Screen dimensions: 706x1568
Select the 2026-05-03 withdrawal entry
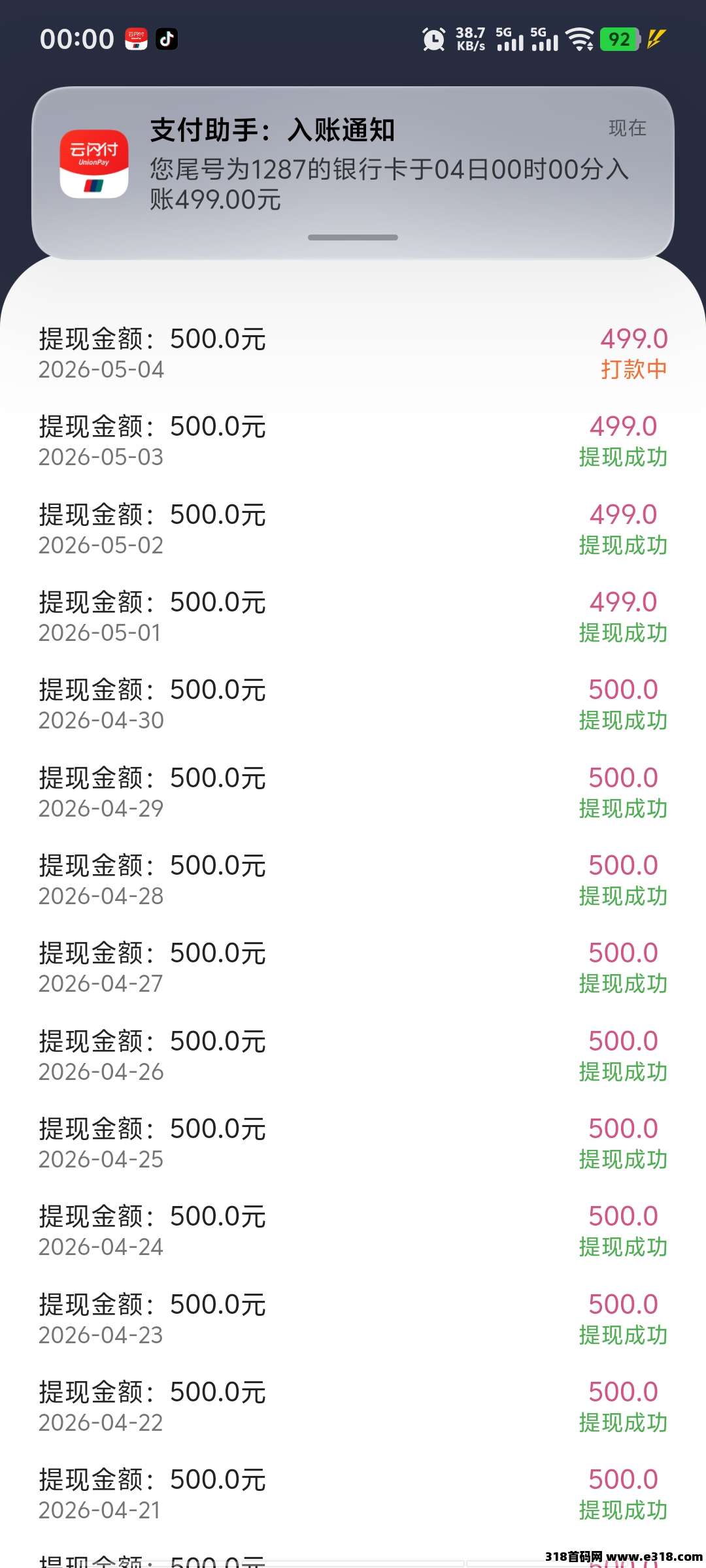353,441
